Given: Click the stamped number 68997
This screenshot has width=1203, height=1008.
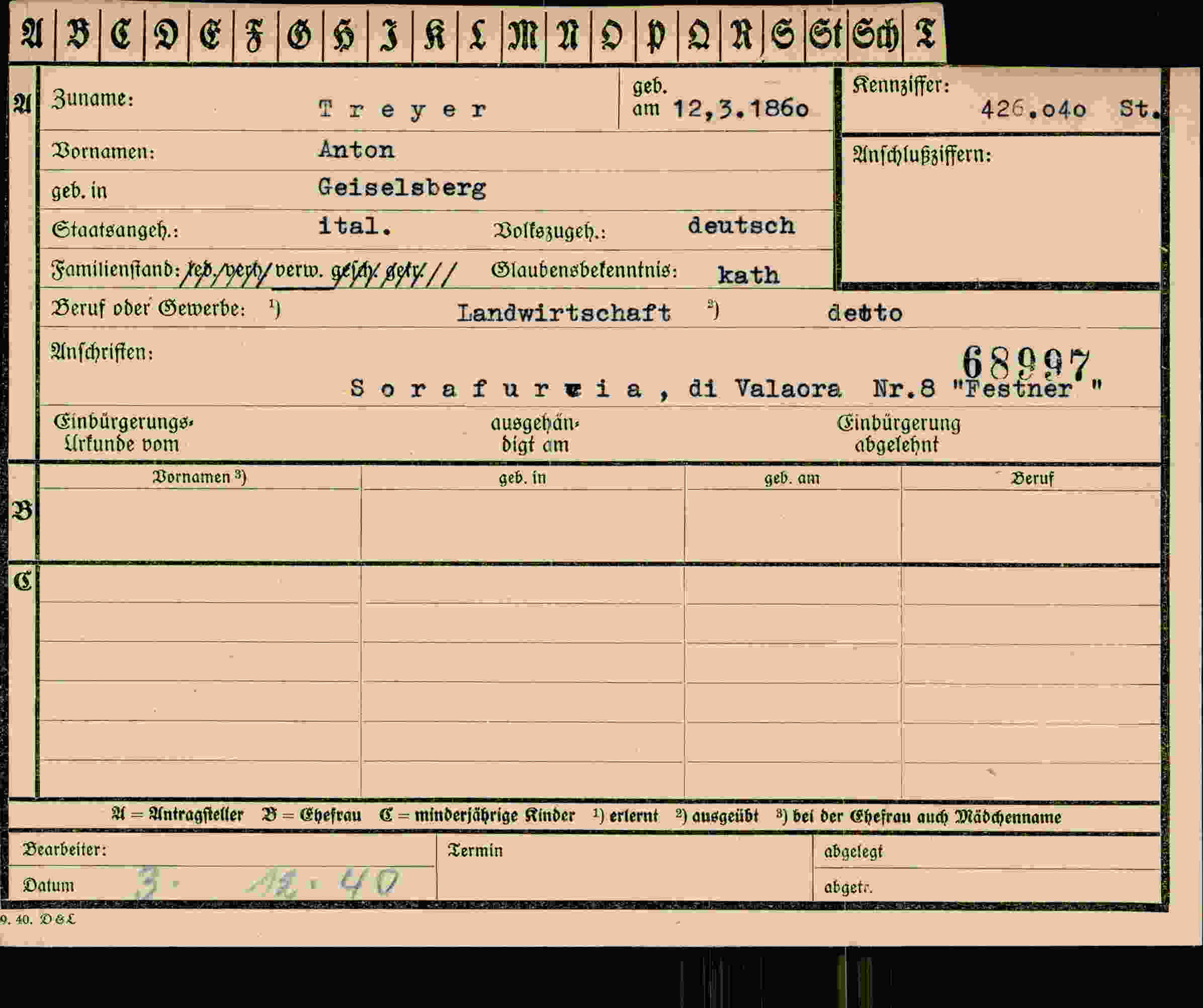Looking at the screenshot, I should pyautogui.click(x=1026, y=362).
